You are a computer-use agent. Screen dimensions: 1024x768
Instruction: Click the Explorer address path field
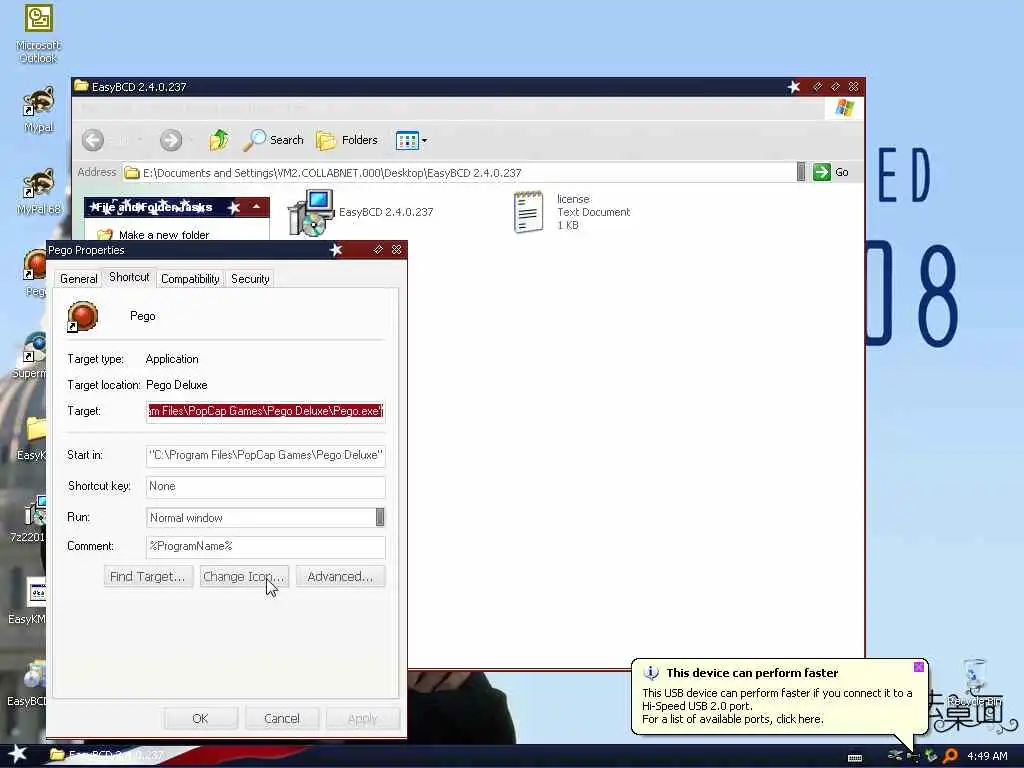click(459, 172)
